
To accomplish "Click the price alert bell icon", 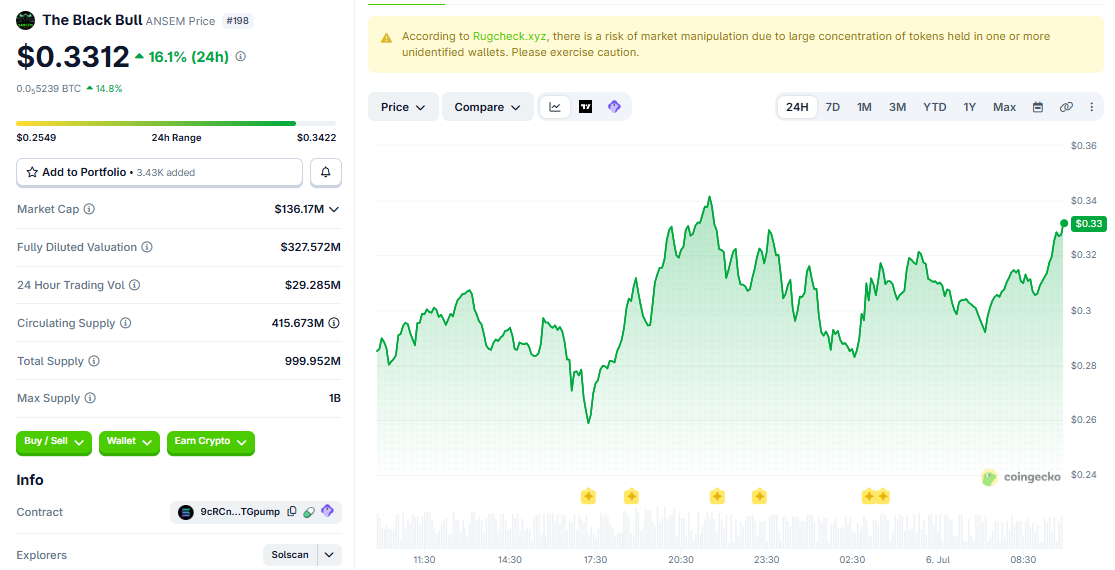I will pos(326,172).
